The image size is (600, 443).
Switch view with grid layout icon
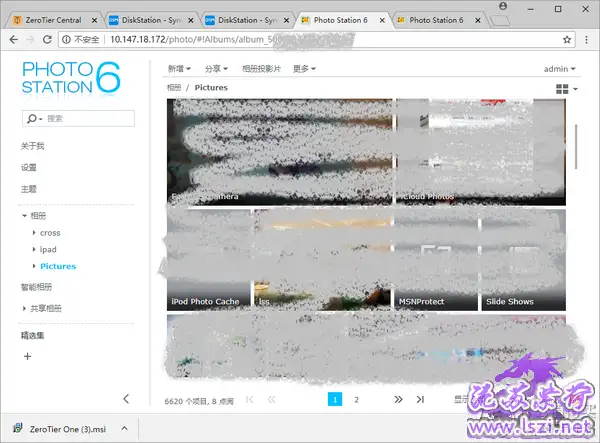point(562,89)
